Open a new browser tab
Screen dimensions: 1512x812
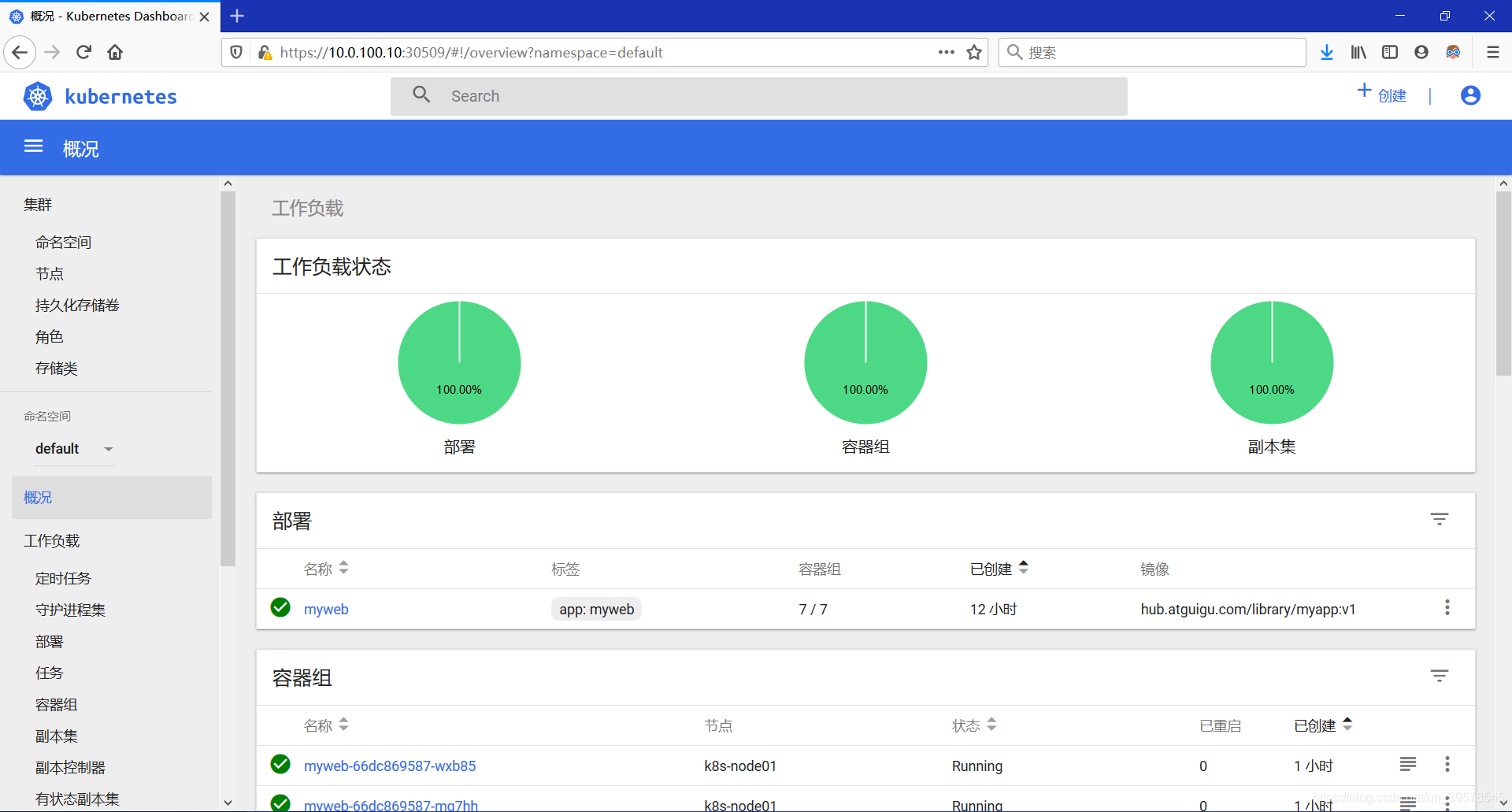pos(237,16)
